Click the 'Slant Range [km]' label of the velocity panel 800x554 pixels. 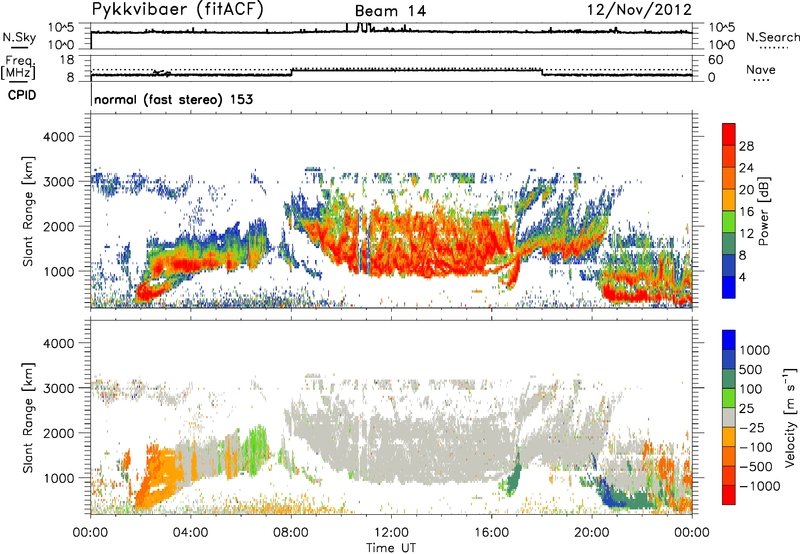point(28,418)
